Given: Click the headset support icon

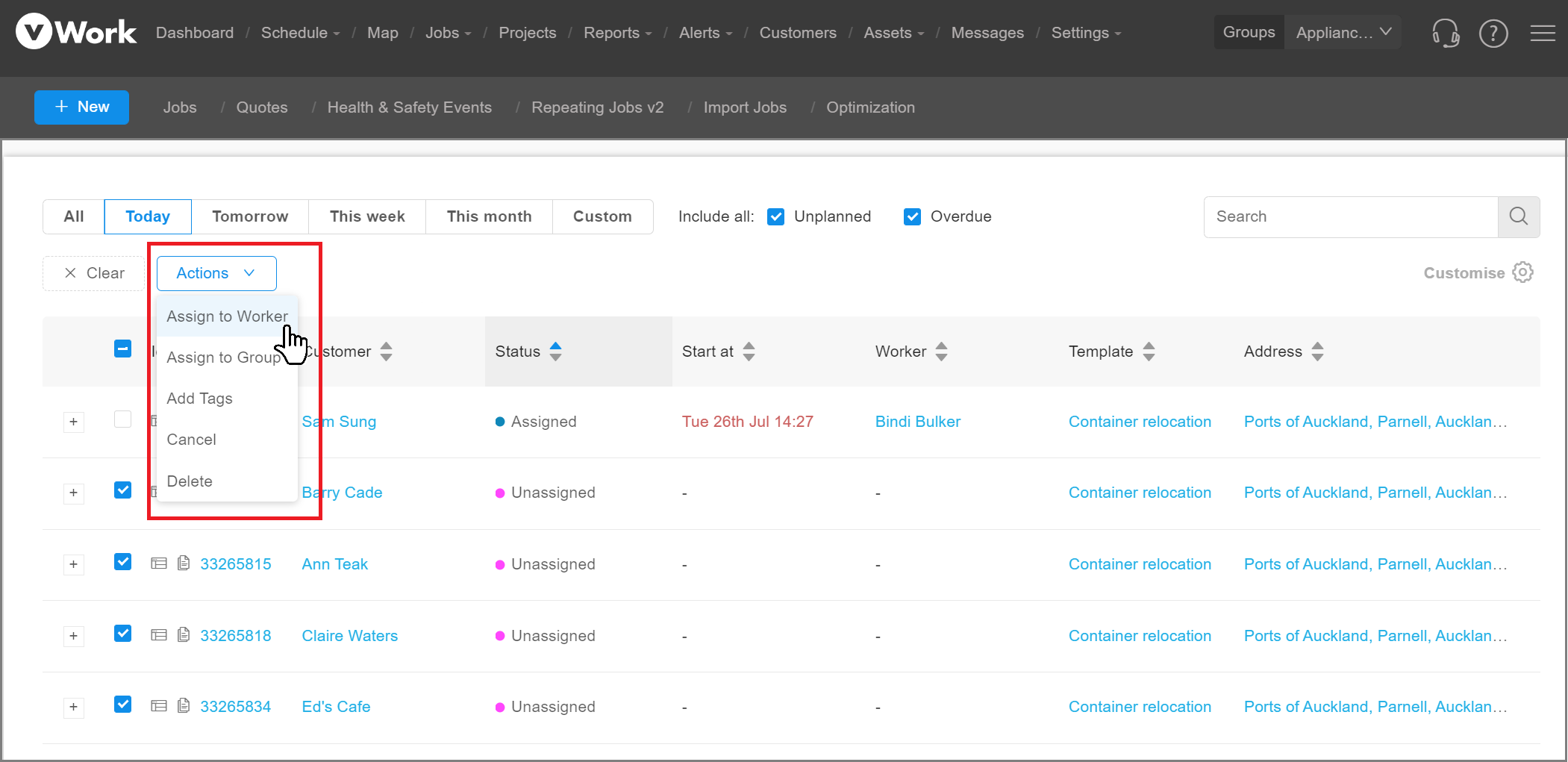Looking at the screenshot, I should (1445, 33).
